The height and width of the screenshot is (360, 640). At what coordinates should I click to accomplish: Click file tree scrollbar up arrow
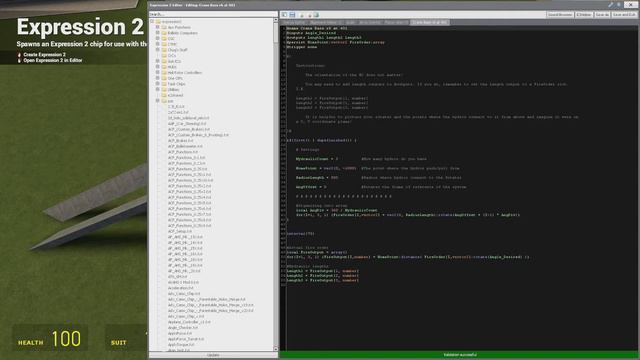[276, 20]
